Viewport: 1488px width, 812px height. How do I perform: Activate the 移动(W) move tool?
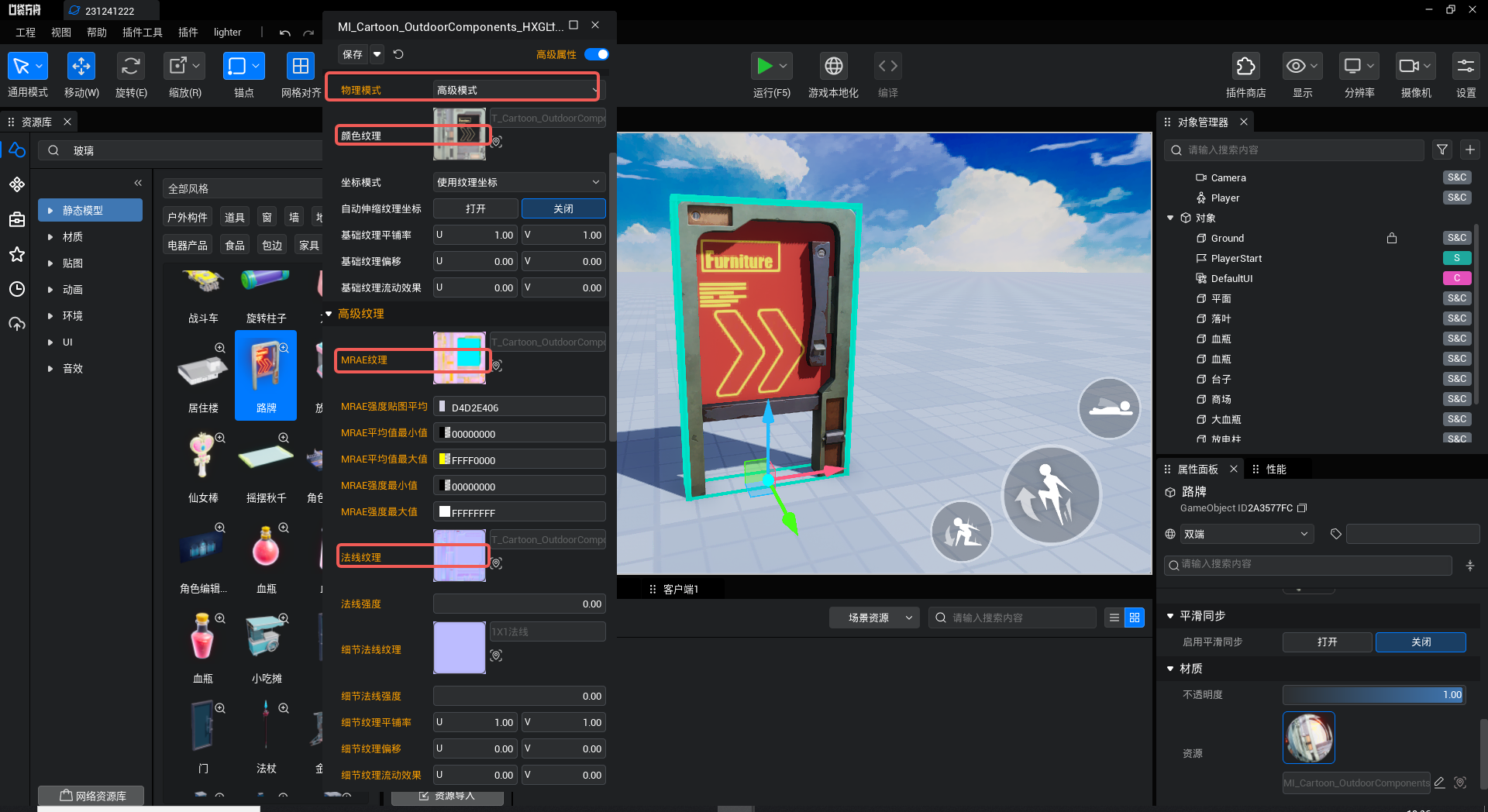(81, 67)
